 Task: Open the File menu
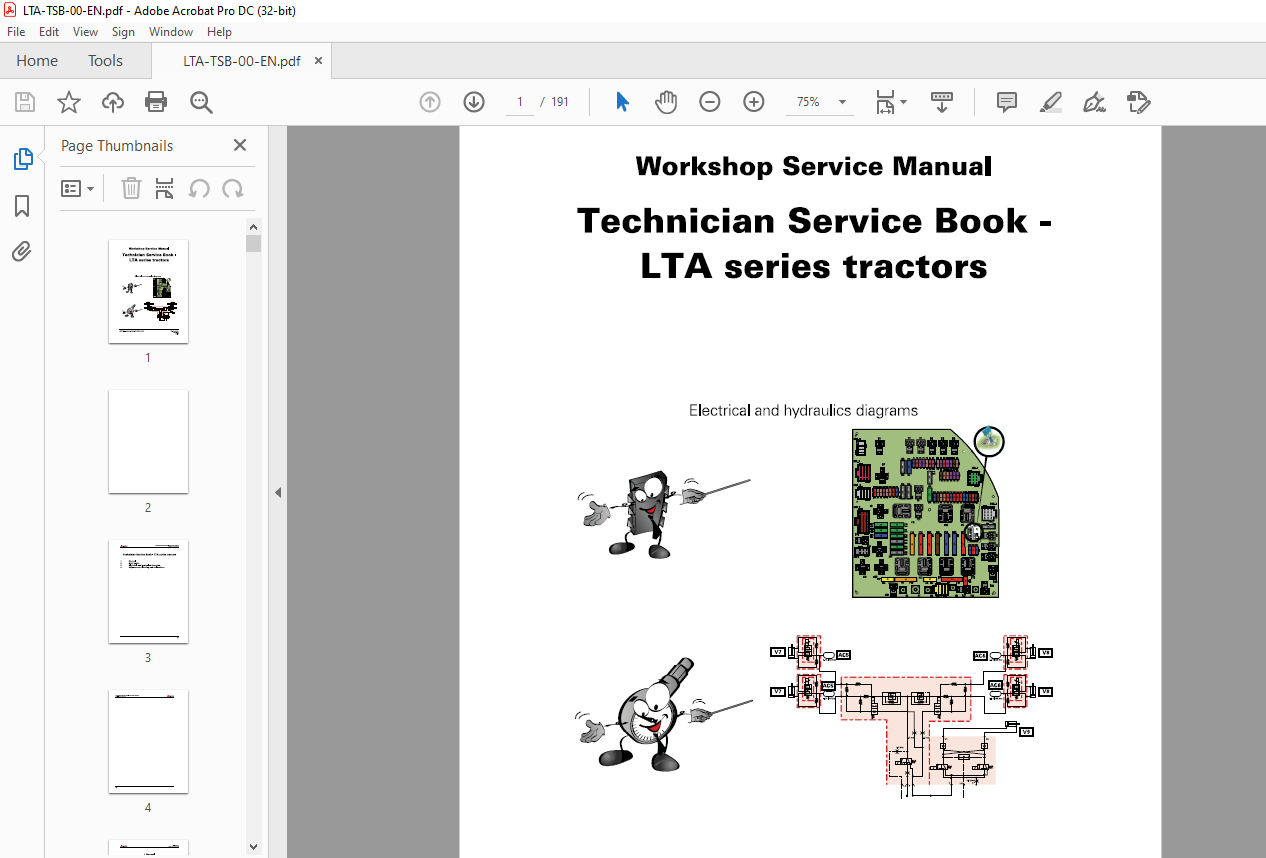16,32
